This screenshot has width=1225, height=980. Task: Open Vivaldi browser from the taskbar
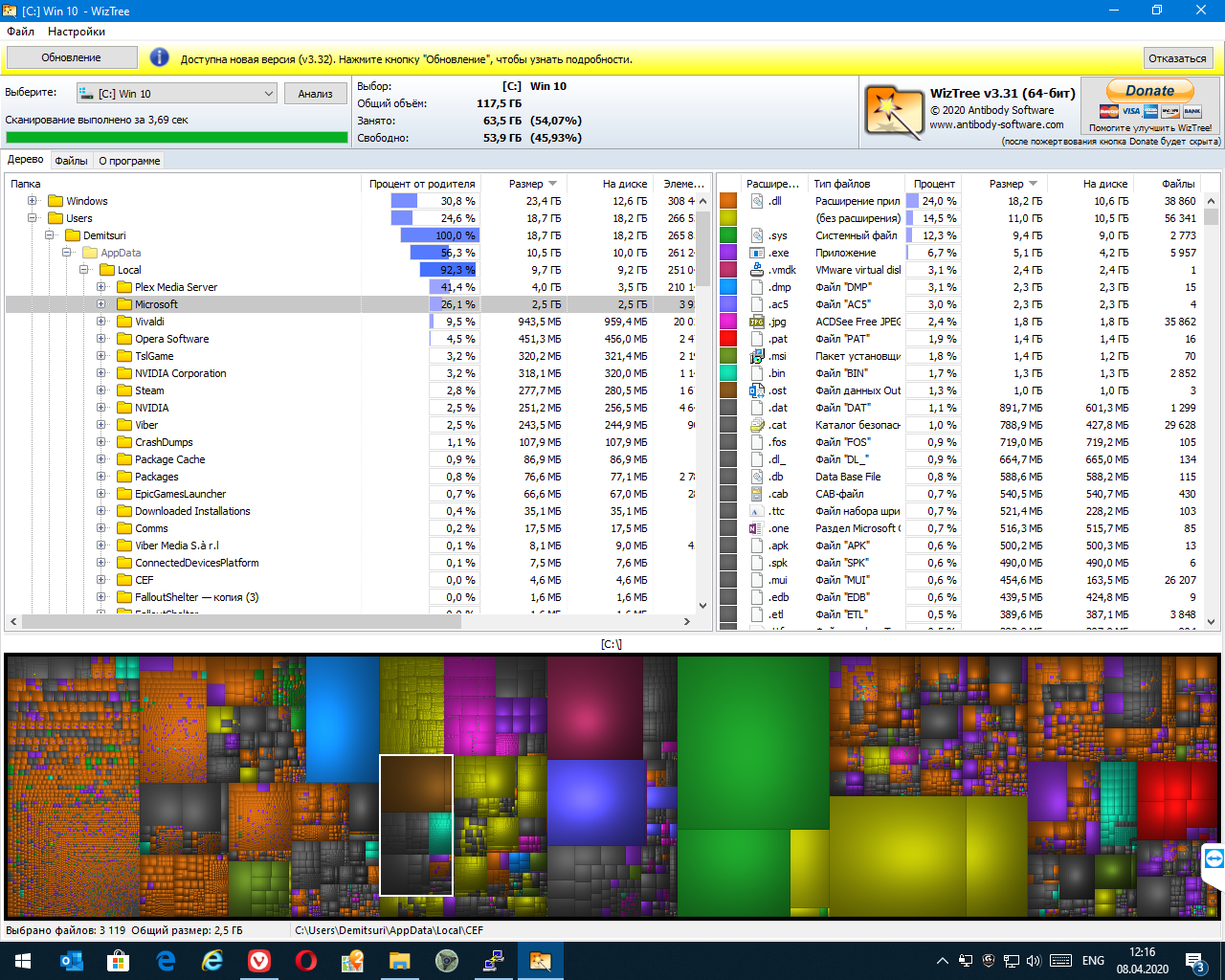click(259, 961)
